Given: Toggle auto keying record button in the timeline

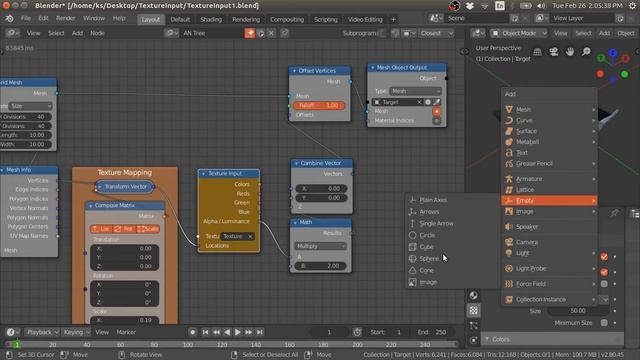Looking at the screenshot, I should (193, 332).
